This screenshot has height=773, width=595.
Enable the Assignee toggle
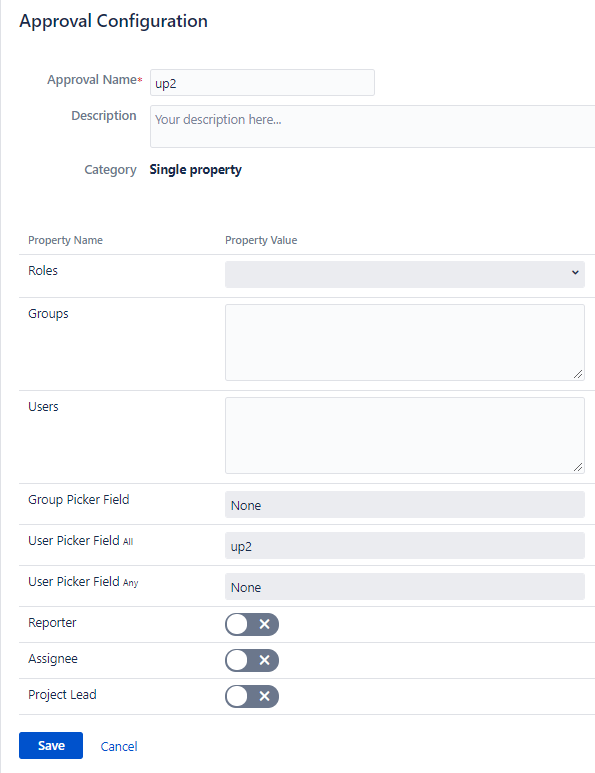[252, 661]
